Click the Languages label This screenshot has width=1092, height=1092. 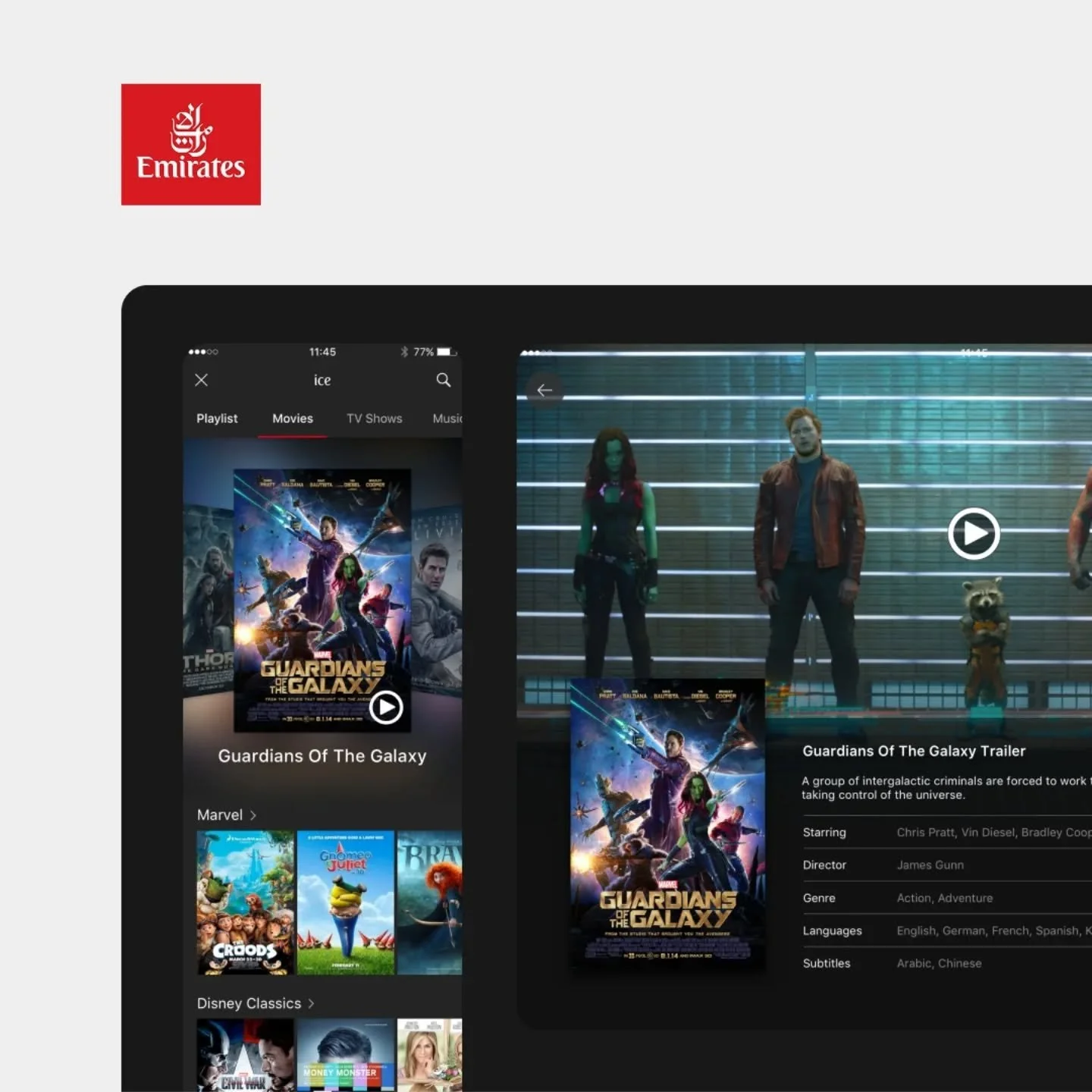click(832, 930)
